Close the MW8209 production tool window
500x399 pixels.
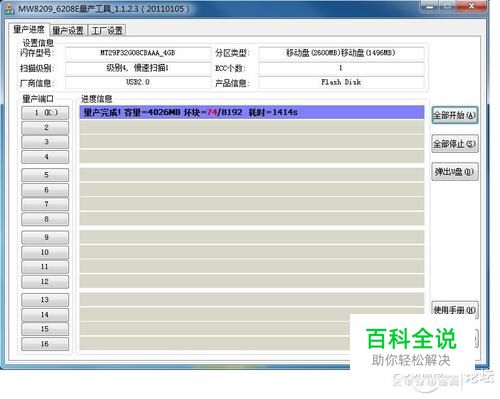point(471,6)
